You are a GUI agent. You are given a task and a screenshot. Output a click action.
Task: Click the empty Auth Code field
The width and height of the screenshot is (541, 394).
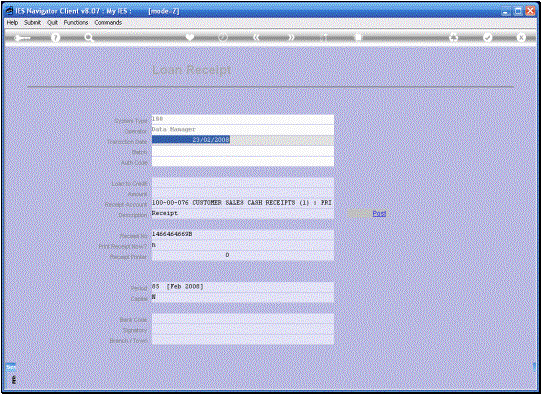click(x=243, y=161)
